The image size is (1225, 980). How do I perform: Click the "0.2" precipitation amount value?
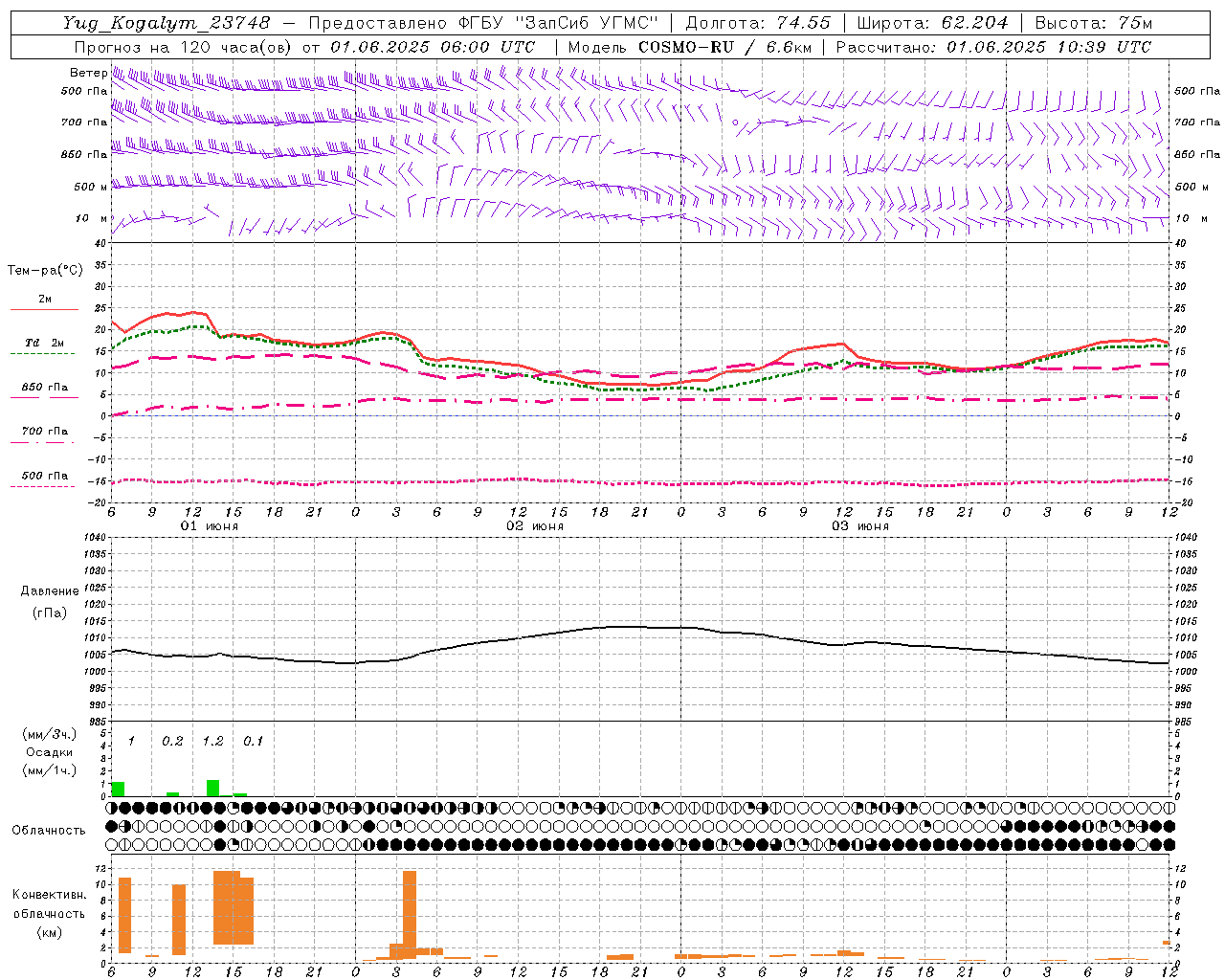coord(172,741)
